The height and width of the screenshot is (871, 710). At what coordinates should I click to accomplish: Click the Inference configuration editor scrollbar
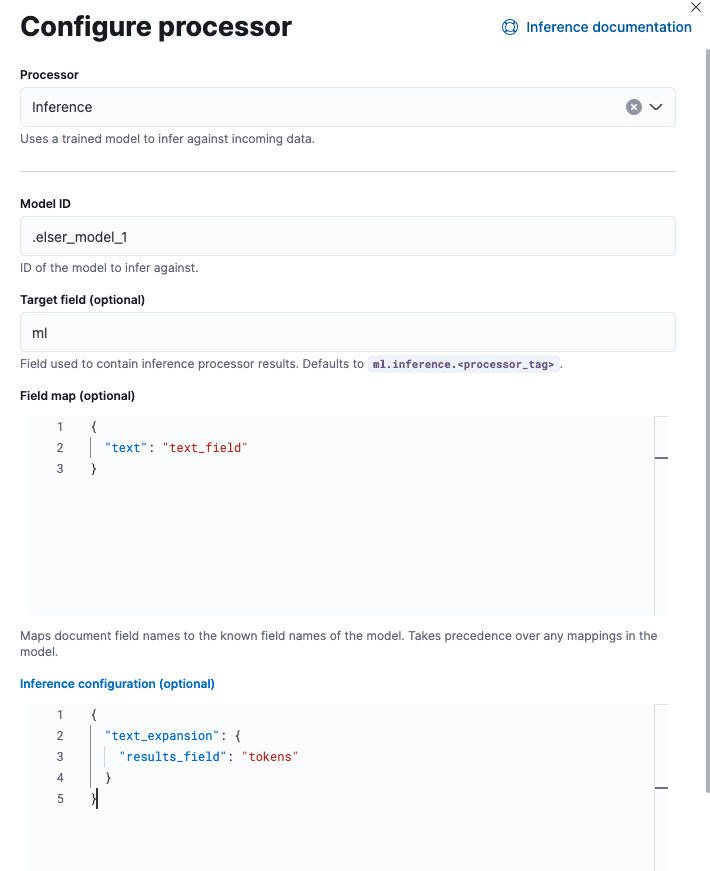pos(660,789)
